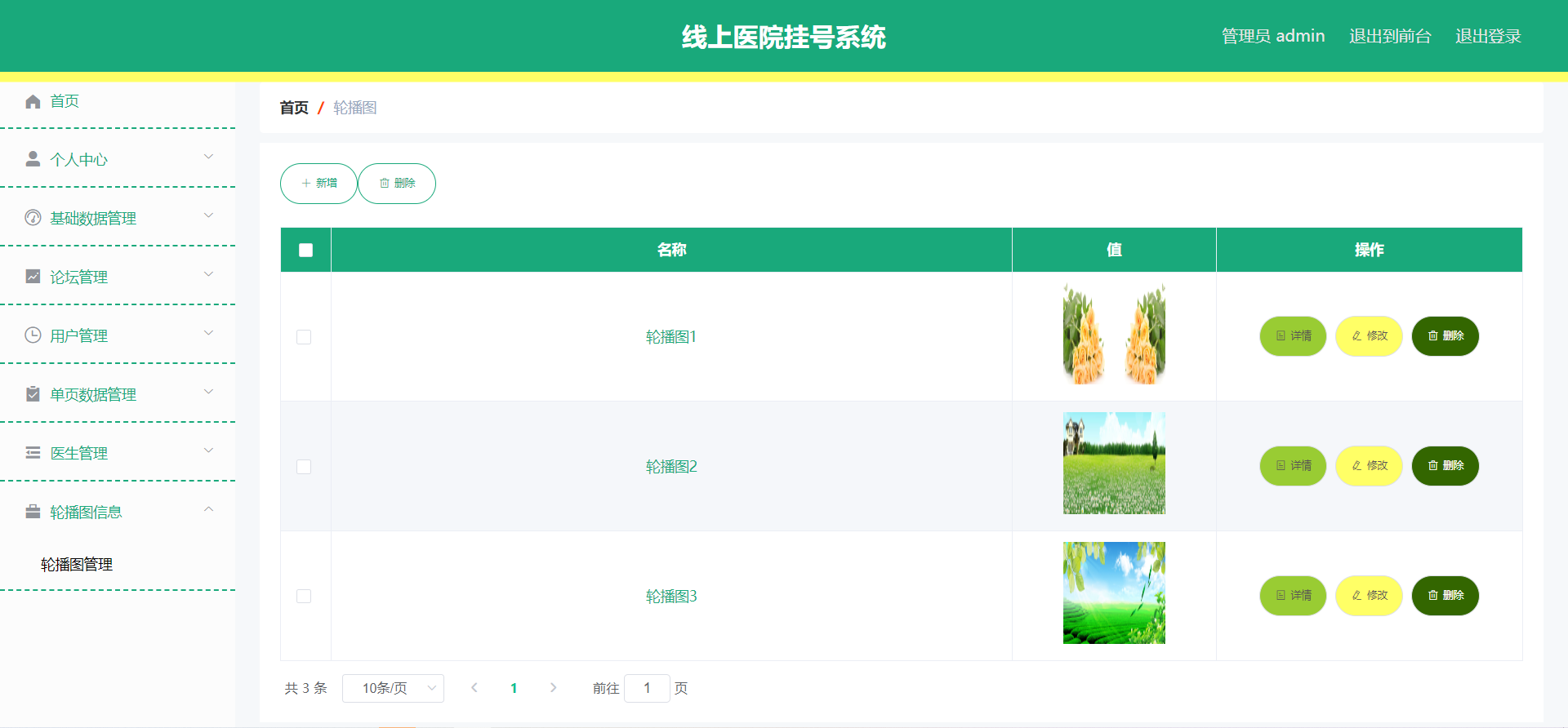This screenshot has width=1568, height=728.
Task: Click the chart icon for 论坛管理
Action: (x=33, y=277)
